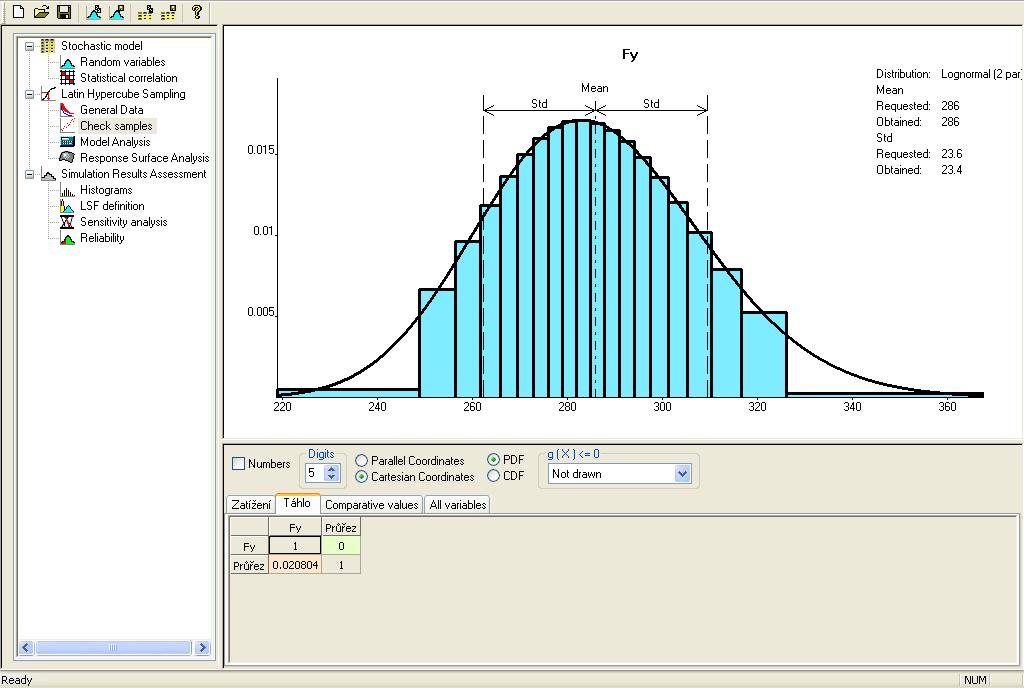The height and width of the screenshot is (688, 1024).
Task: Click the requested Std value 23.6
Action: pos(952,154)
